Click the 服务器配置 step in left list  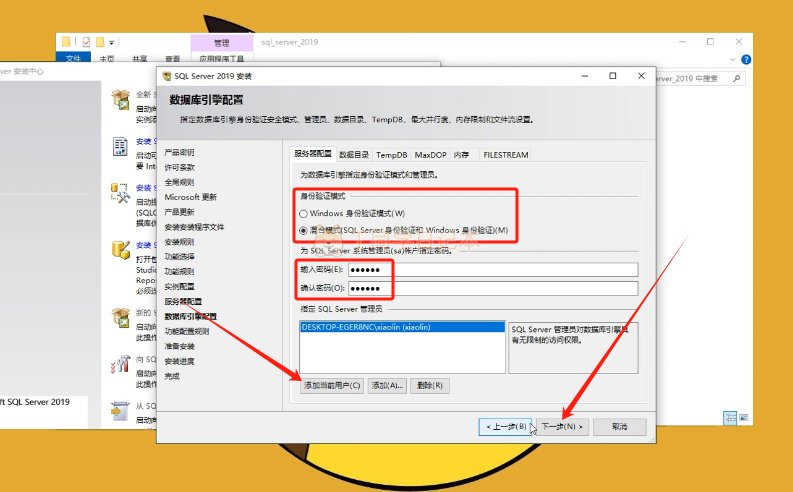[x=183, y=301]
